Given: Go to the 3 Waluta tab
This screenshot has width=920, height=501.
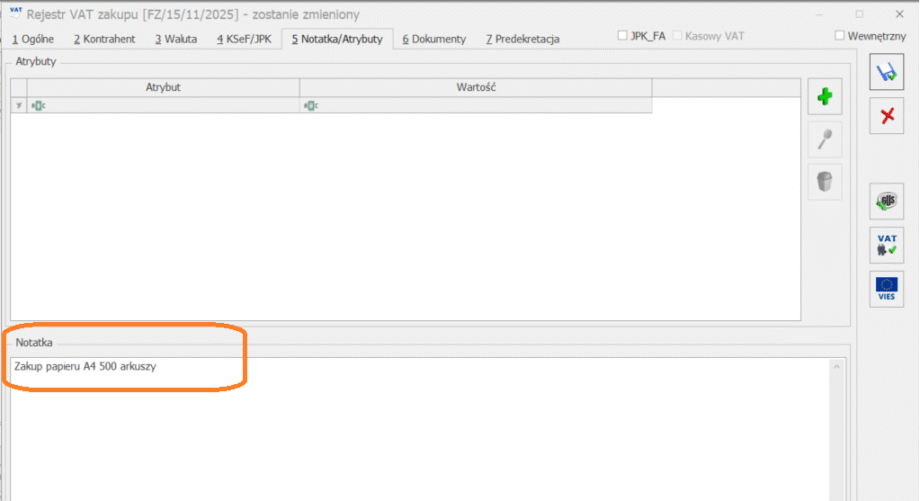Looking at the screenshot, I should (176, 39).
